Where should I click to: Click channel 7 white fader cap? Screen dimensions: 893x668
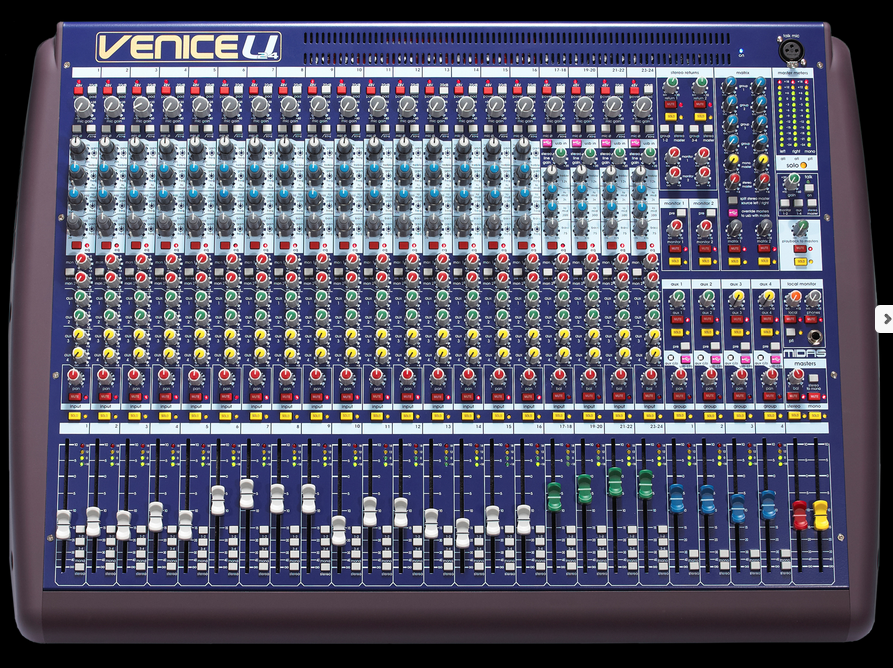point(247,494)
